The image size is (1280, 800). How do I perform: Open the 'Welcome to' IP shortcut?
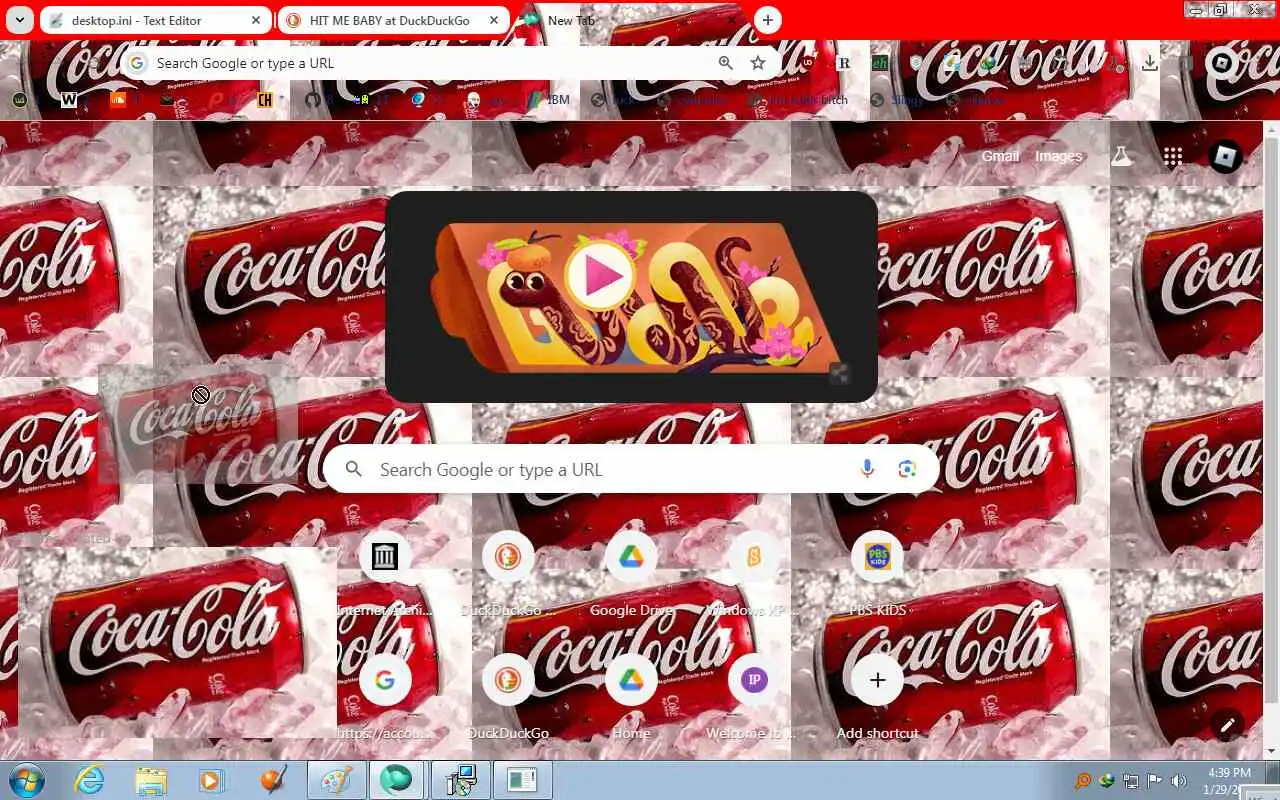(x=754, y=698)
